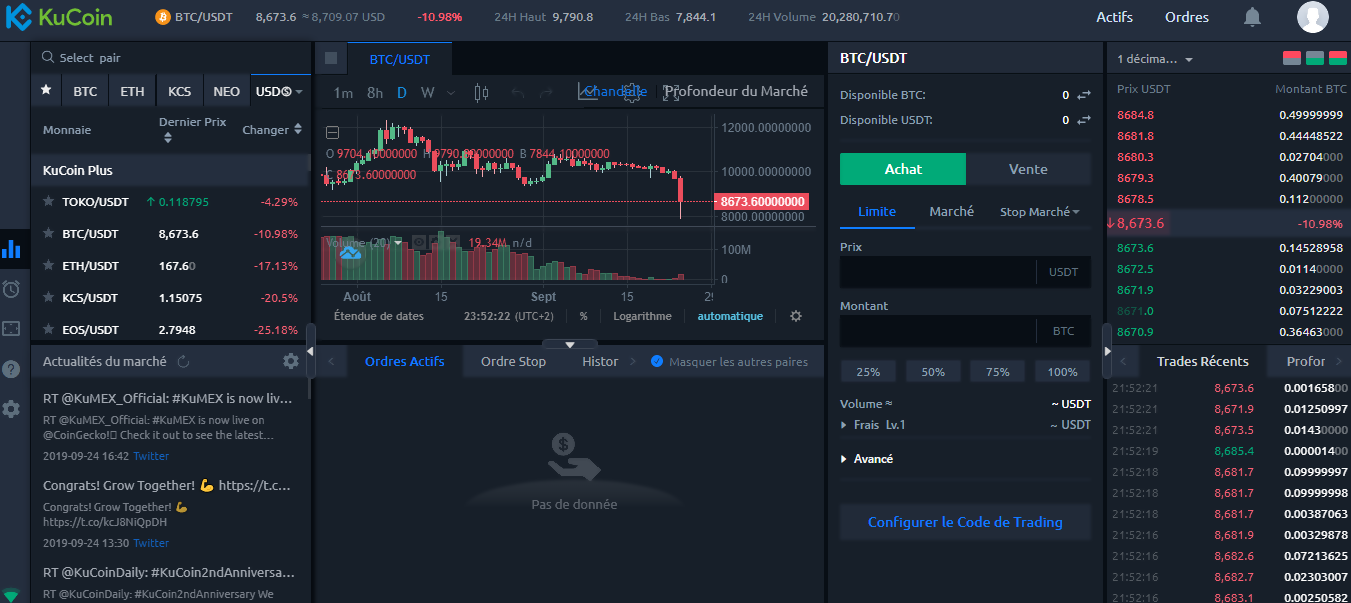Open the alarm clock alerts icon in sidebar

pyautogui.click(x=12, y=289)
